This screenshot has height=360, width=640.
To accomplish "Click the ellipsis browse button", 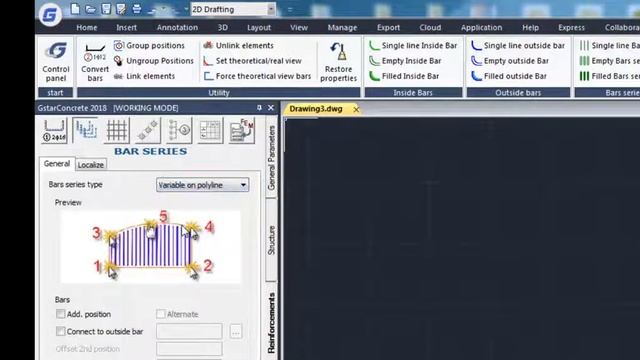I will (x=236, y=331).
